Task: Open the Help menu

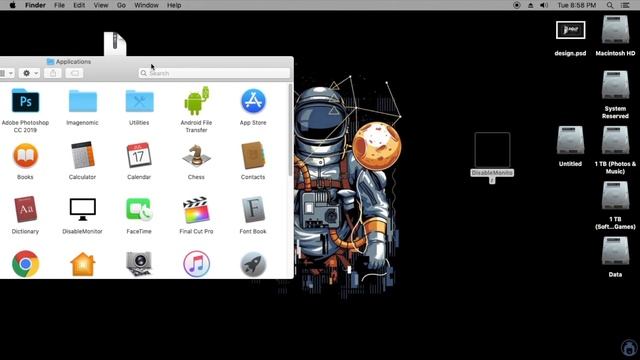Action: tap(174, 5)
